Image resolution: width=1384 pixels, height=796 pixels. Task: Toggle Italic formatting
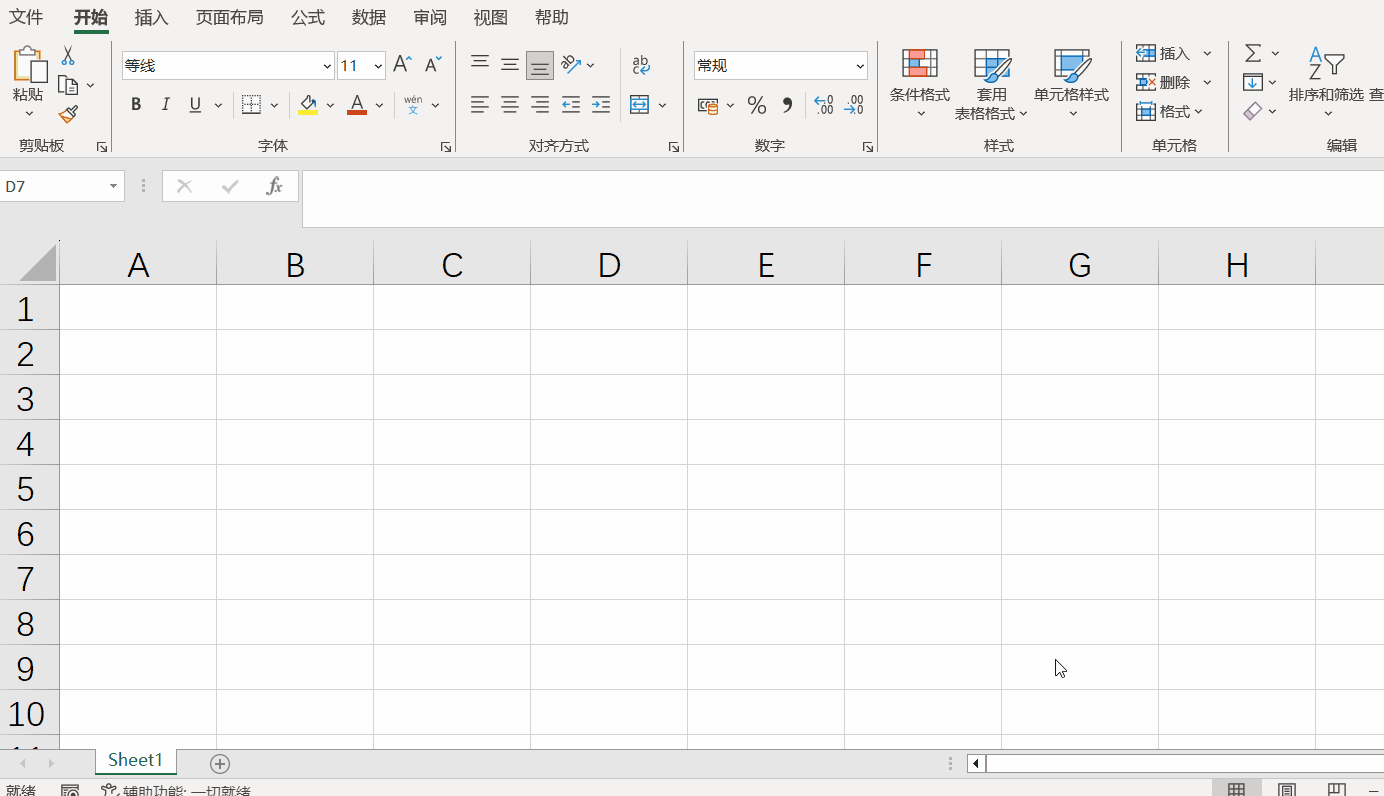(x=166, y=105)
